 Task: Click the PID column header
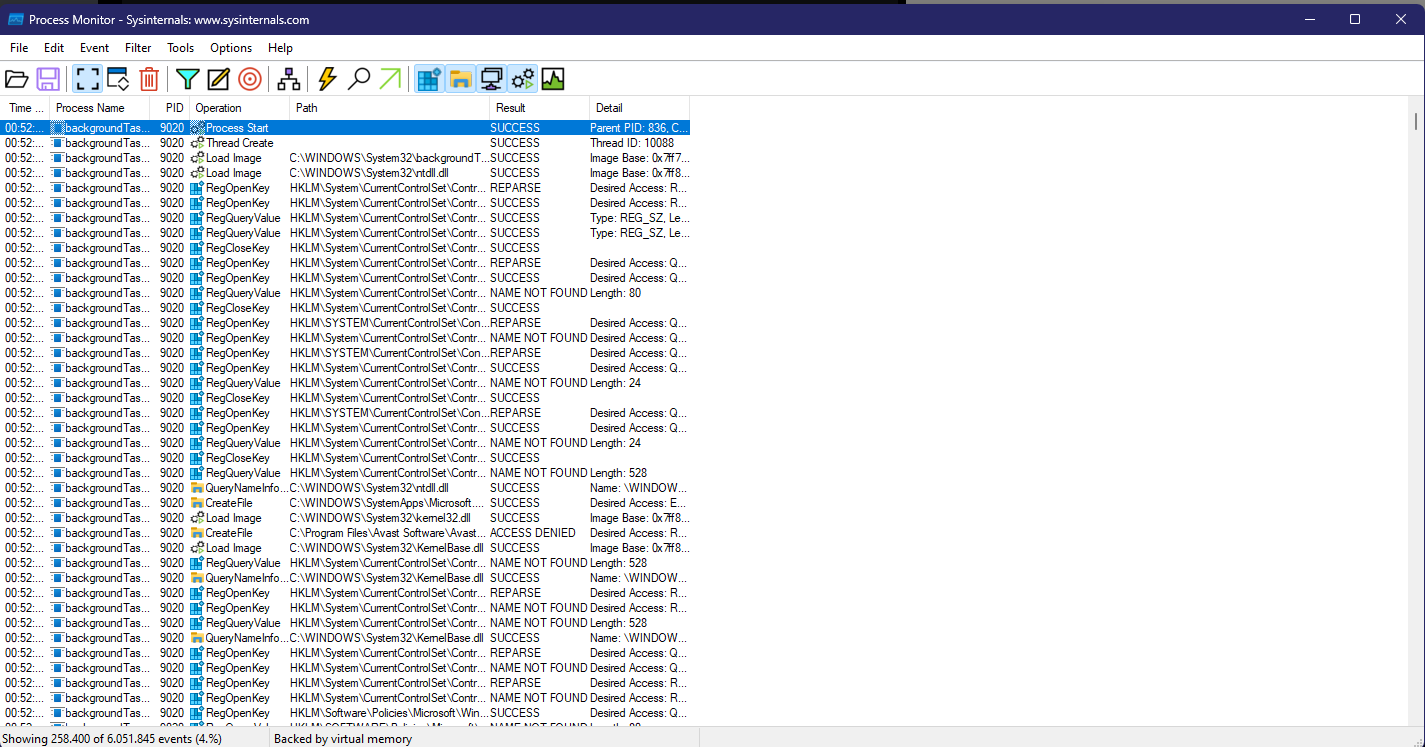coord(170,108)
